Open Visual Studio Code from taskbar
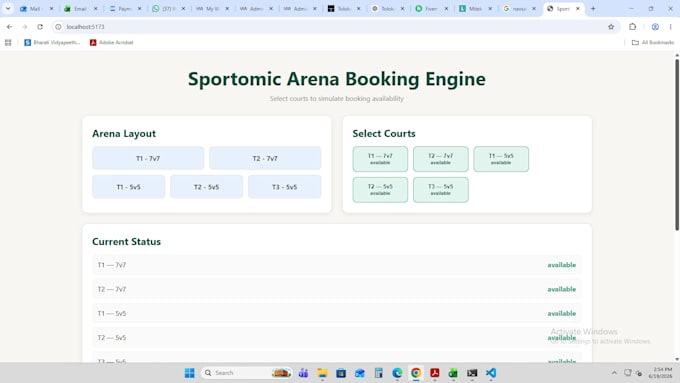Image resolution: width=680 pixels, height=383 pixels. tap(490, 373)
